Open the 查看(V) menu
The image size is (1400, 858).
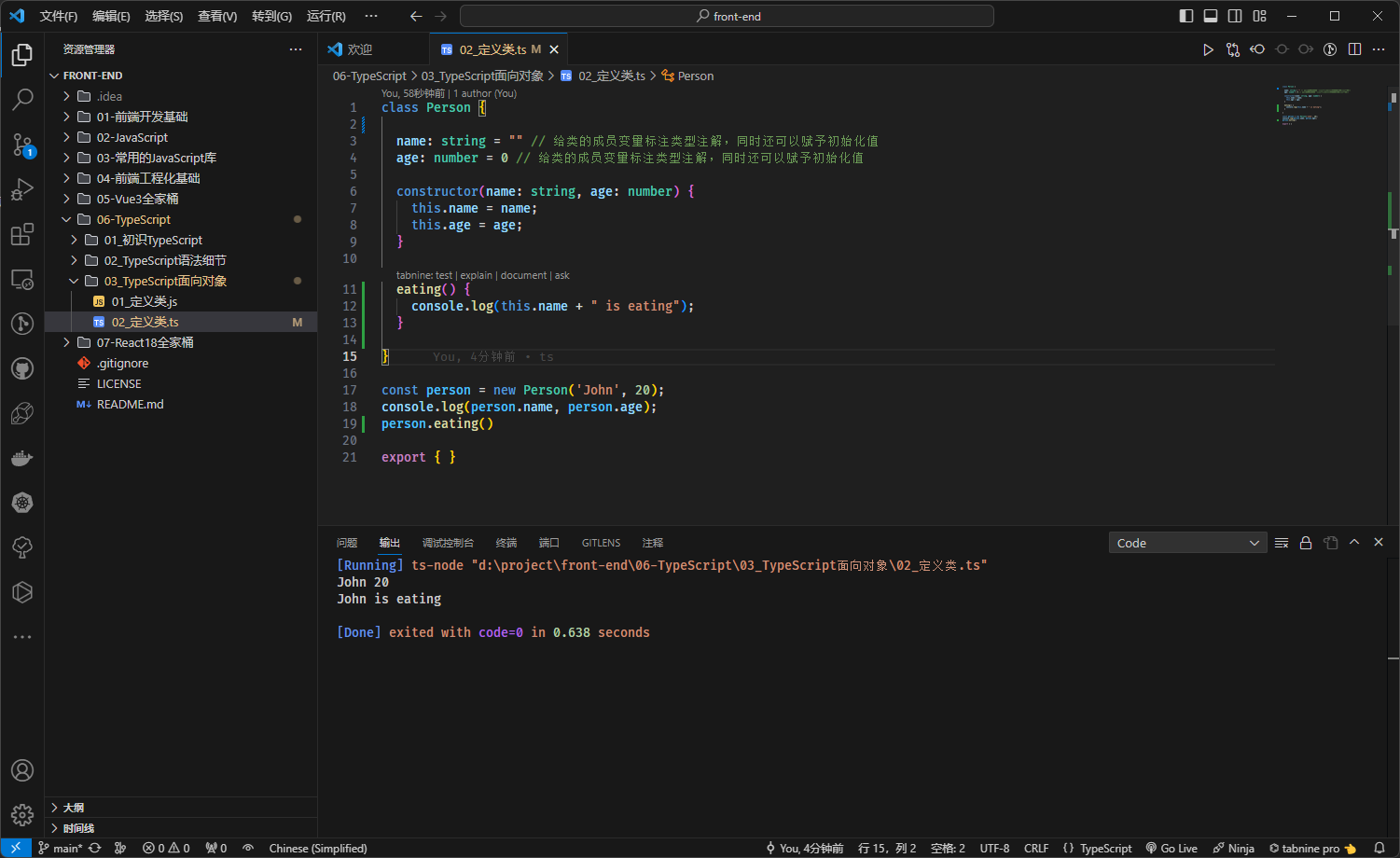tap(217, 16)
